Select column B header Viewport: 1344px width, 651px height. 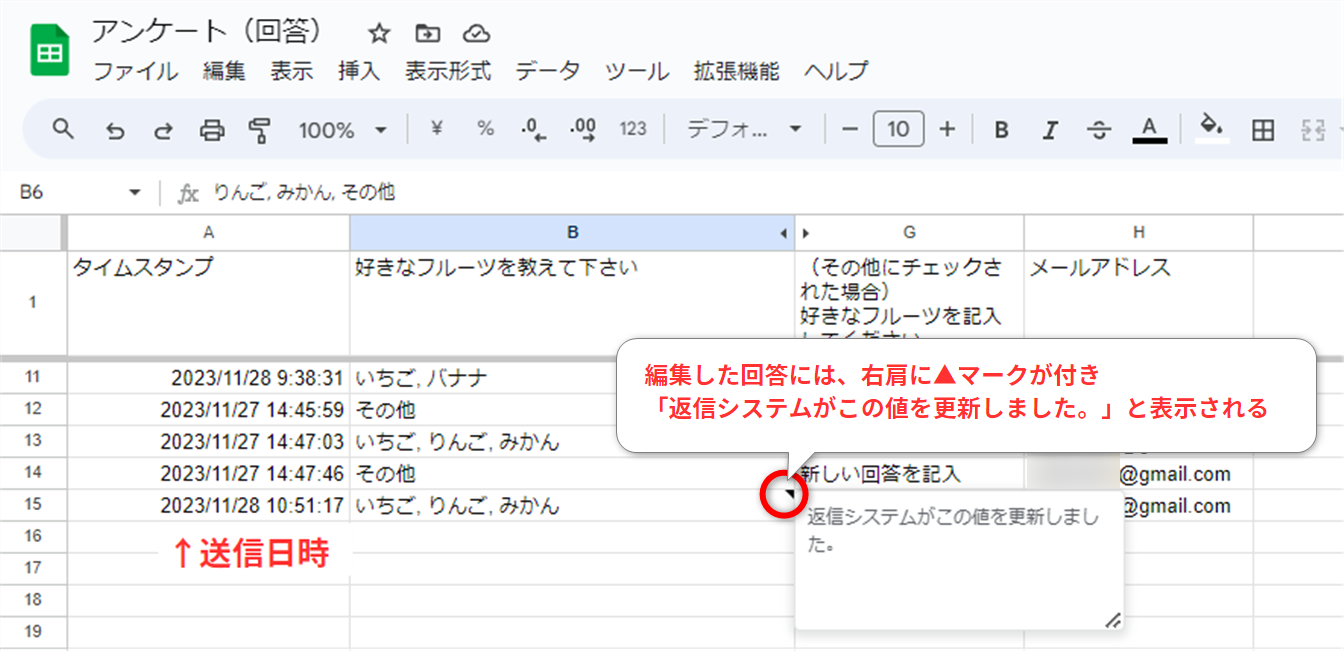[x=572, y=232]
